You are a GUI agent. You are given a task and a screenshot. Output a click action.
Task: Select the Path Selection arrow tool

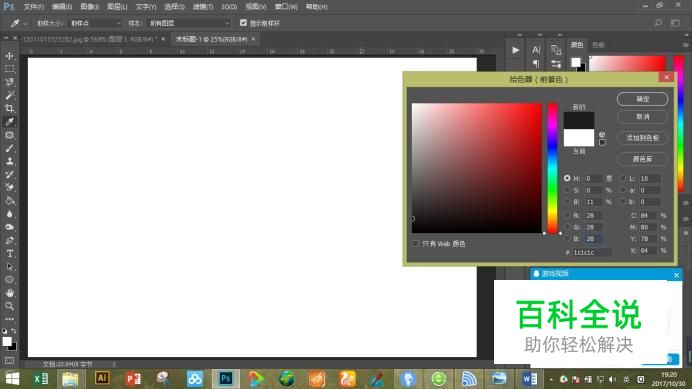pos(9,267)
